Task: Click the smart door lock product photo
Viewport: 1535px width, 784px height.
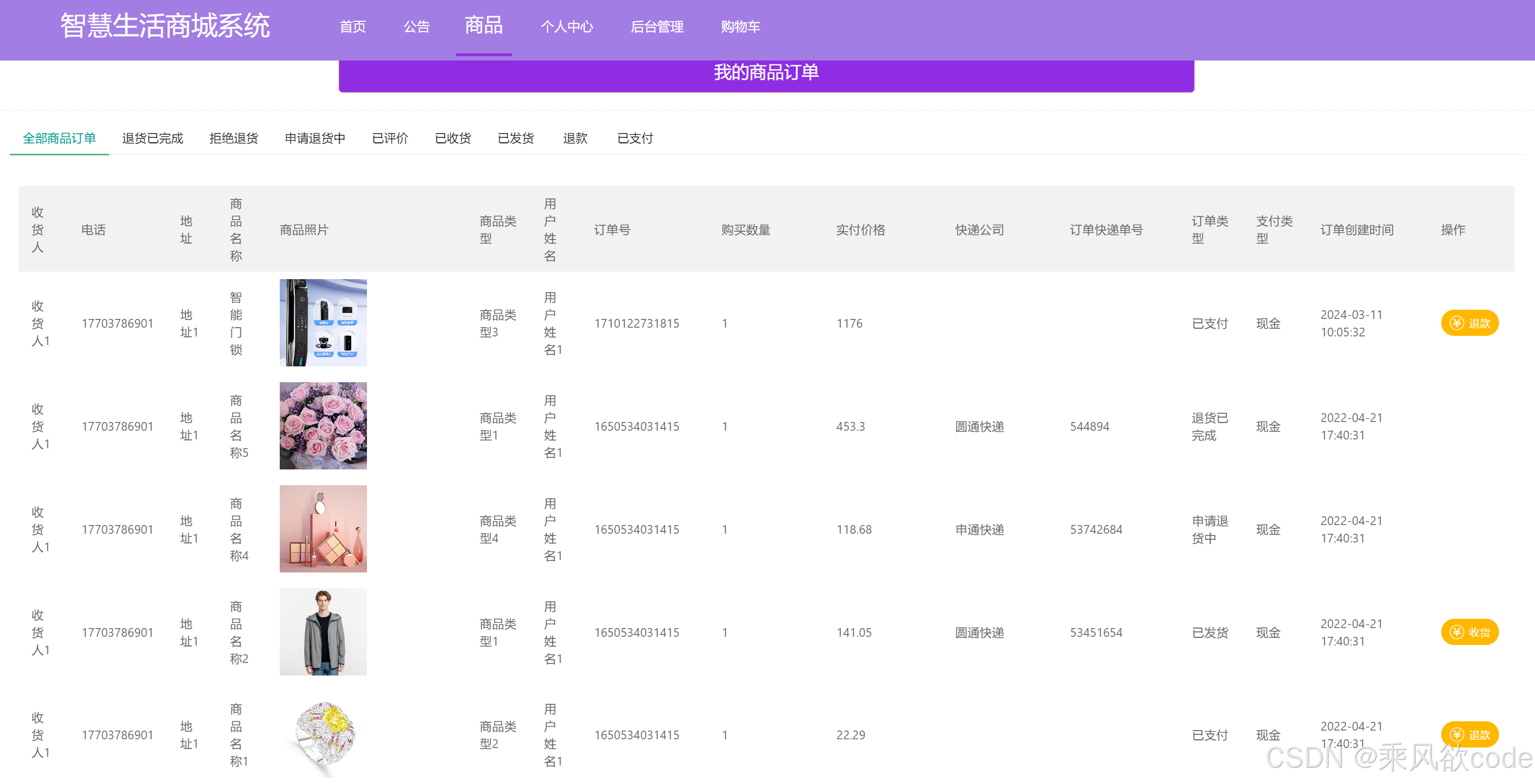Action: coord(323,322)
